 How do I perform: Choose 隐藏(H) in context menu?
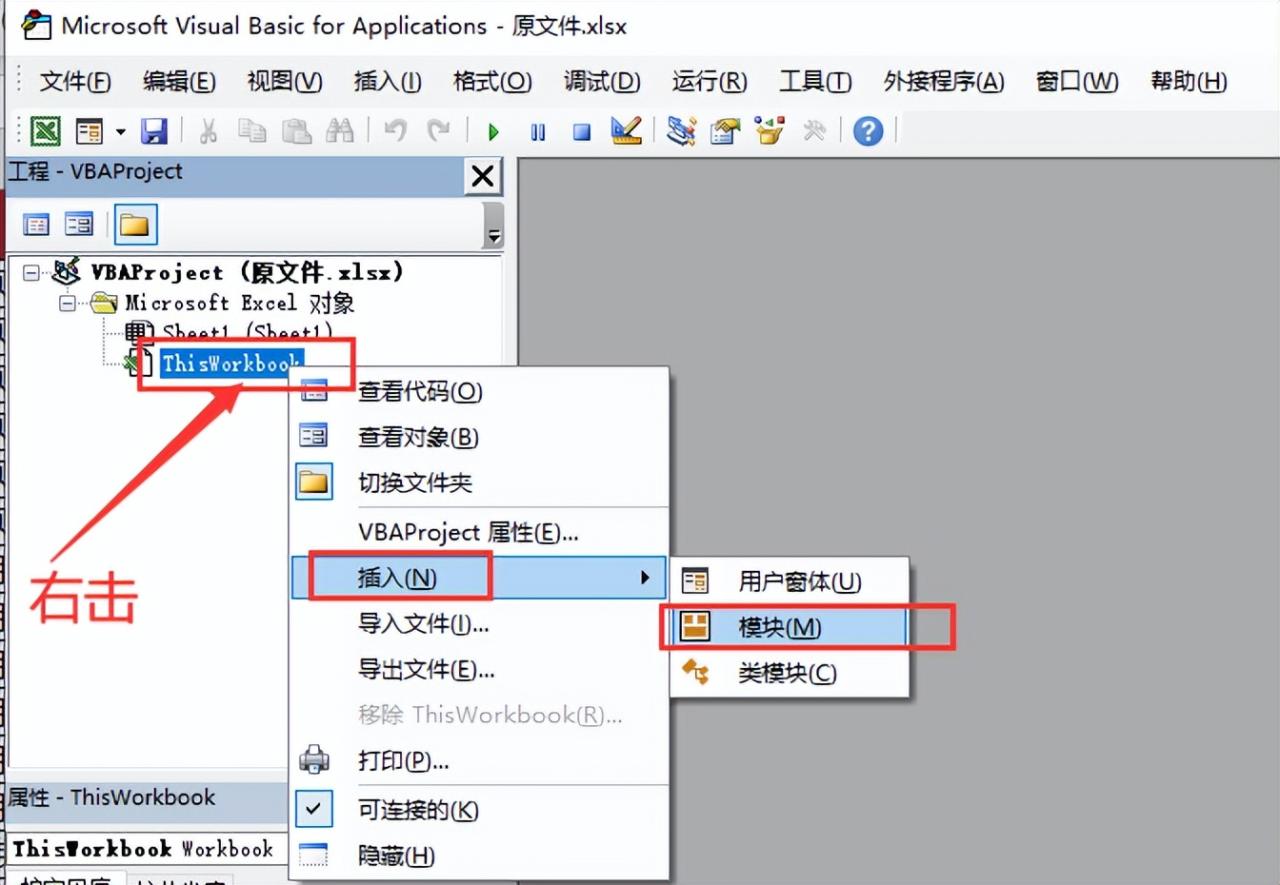[x=480, y=856]
